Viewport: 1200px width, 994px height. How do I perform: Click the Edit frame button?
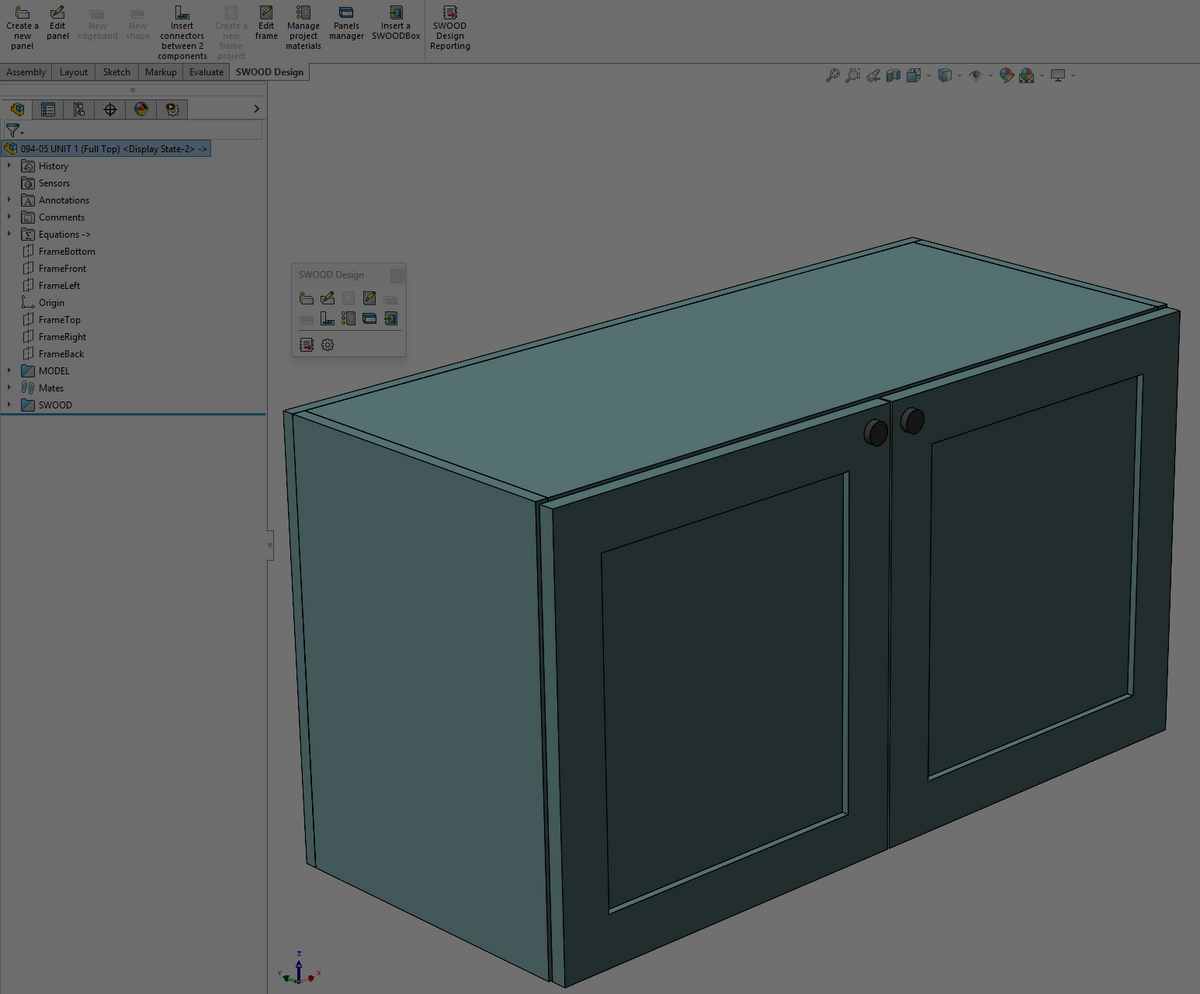point(266,23)
